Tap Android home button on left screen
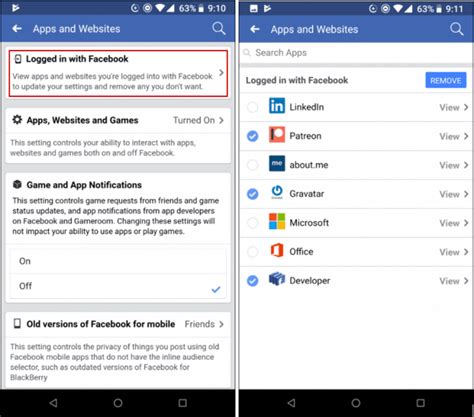This screenshot has width=474, height=417. tap(118, 403)
